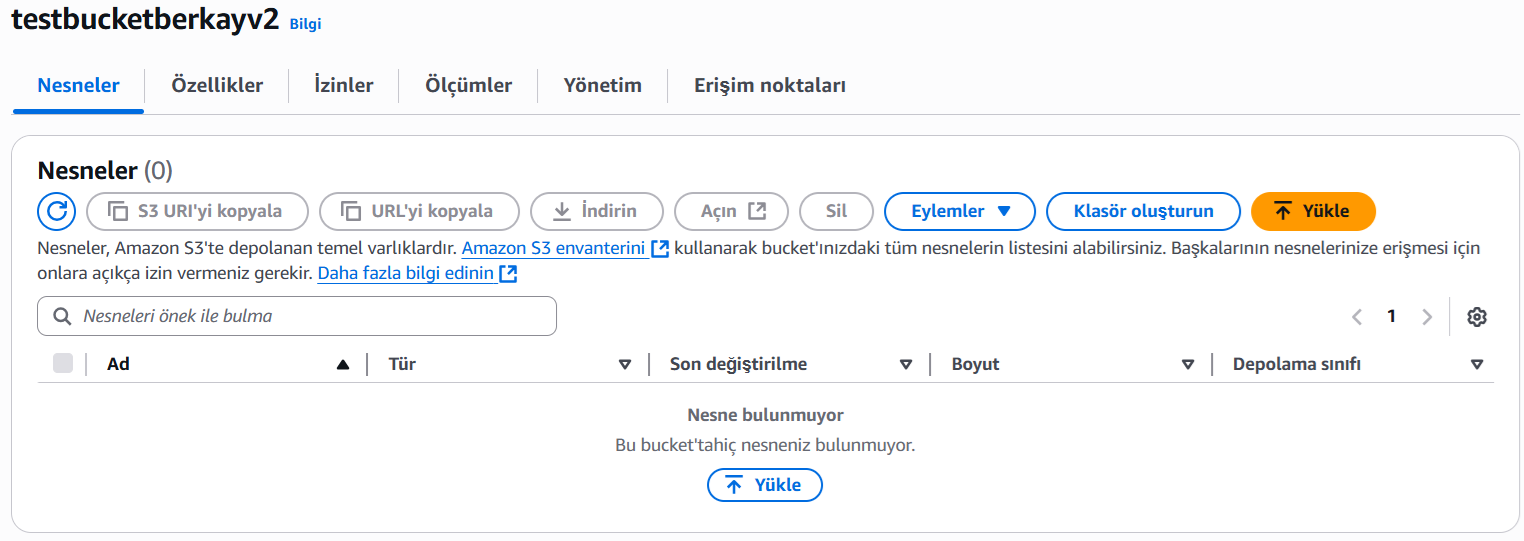This screenshot has width=1524, height=541.
Task: Focus the Nesneleri önek ile bulma search field
Action: (x=297, y=316)
